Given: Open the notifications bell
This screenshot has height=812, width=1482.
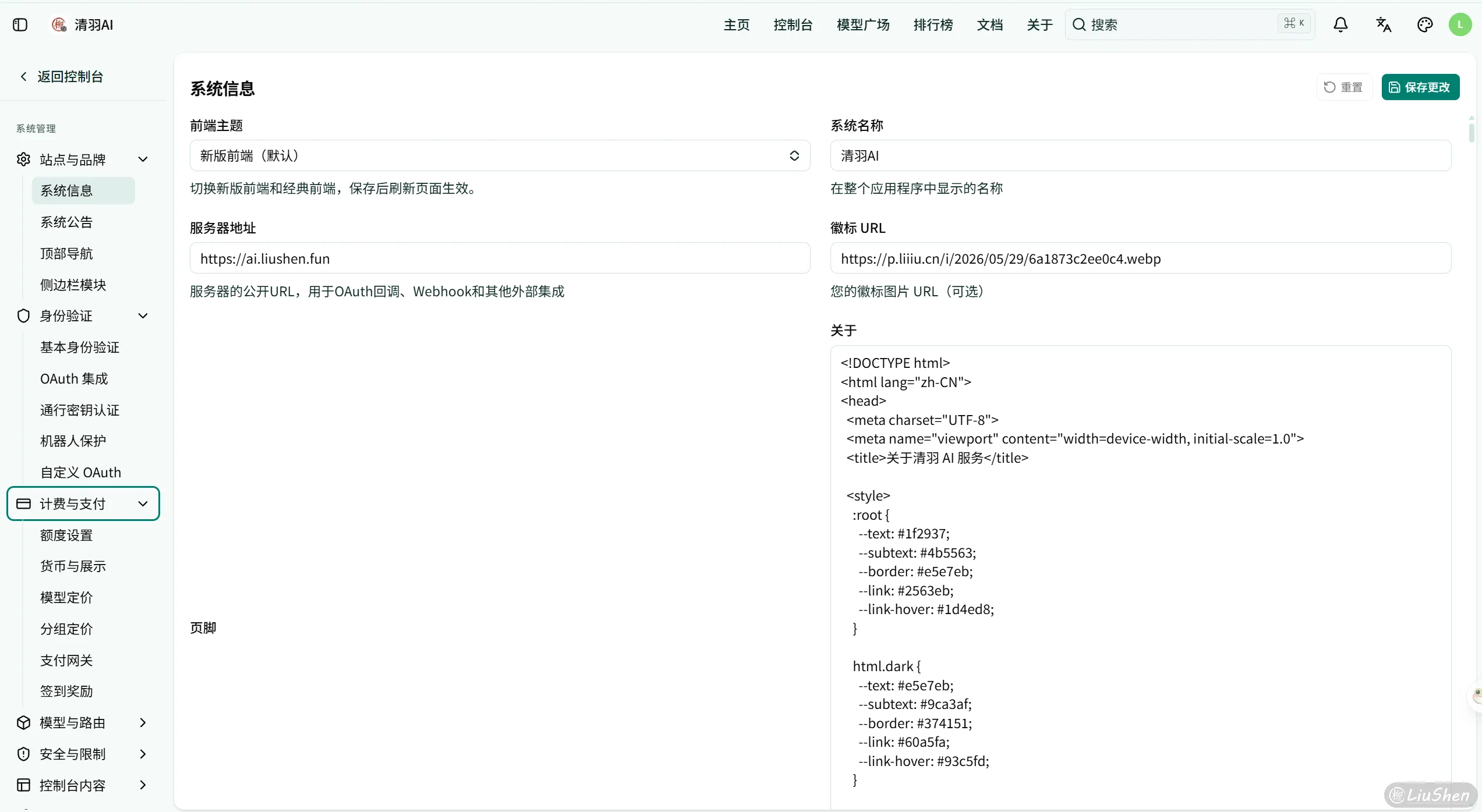Looking at the screenshot, I should click(1340, 24).
